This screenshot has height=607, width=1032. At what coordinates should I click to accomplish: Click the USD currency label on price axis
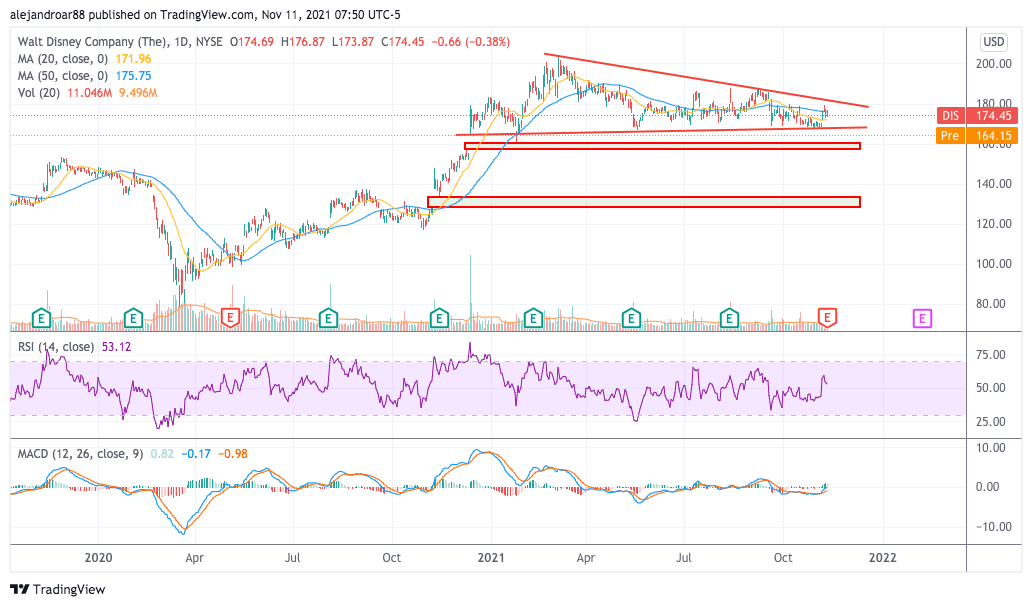[993, 42]
